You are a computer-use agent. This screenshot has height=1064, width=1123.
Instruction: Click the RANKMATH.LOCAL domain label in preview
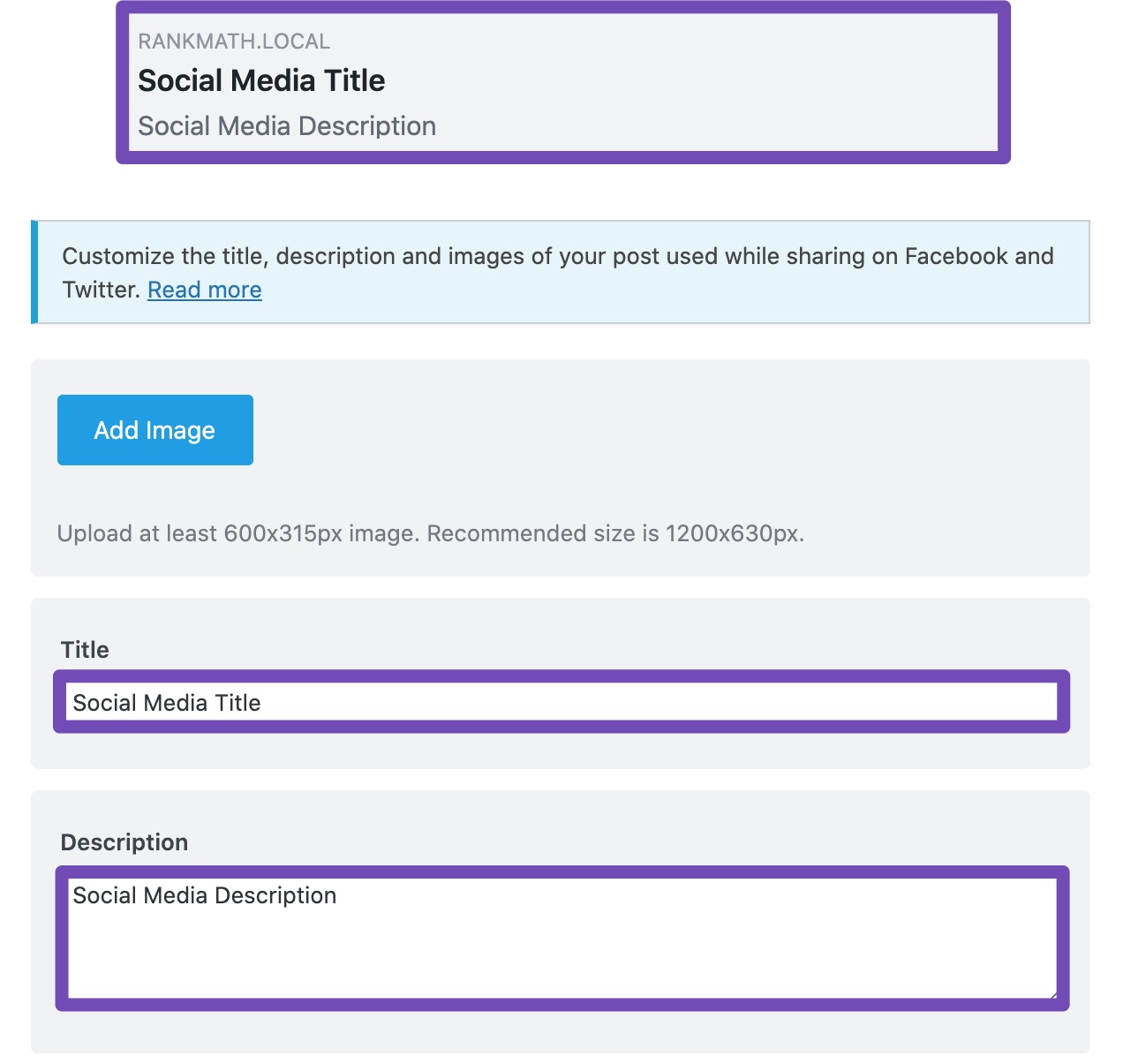click(233, 41)
